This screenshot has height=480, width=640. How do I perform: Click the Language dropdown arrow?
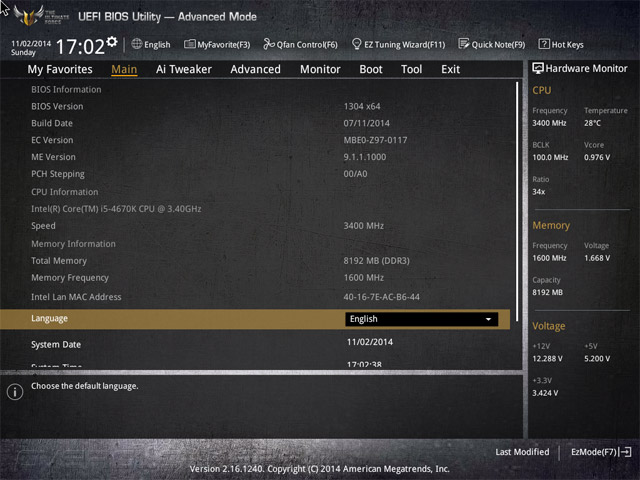tap(488, 320)
